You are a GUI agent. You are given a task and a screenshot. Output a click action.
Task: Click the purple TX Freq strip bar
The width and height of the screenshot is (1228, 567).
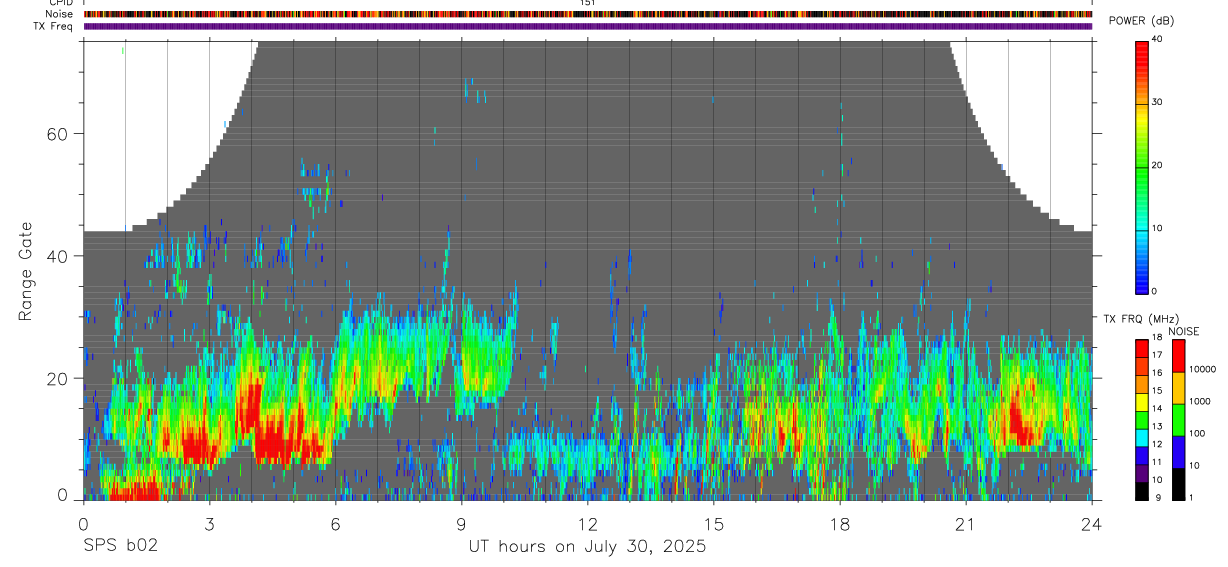(588, 26)
